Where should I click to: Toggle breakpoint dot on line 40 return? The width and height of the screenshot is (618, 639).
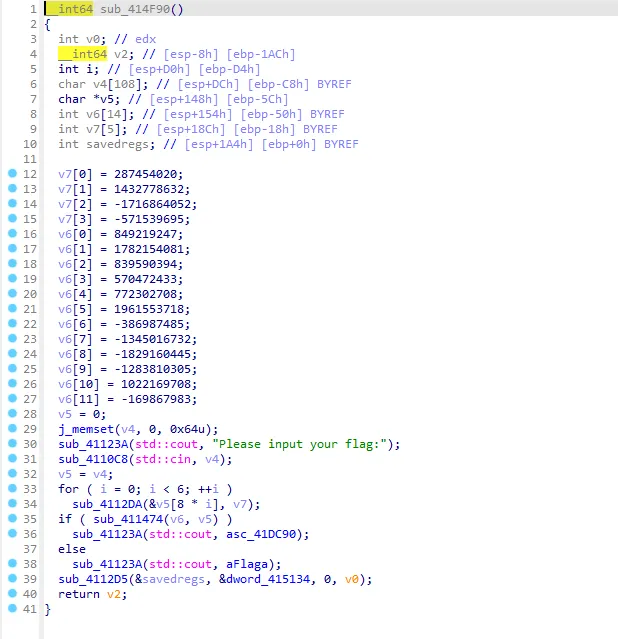point(12,594)
